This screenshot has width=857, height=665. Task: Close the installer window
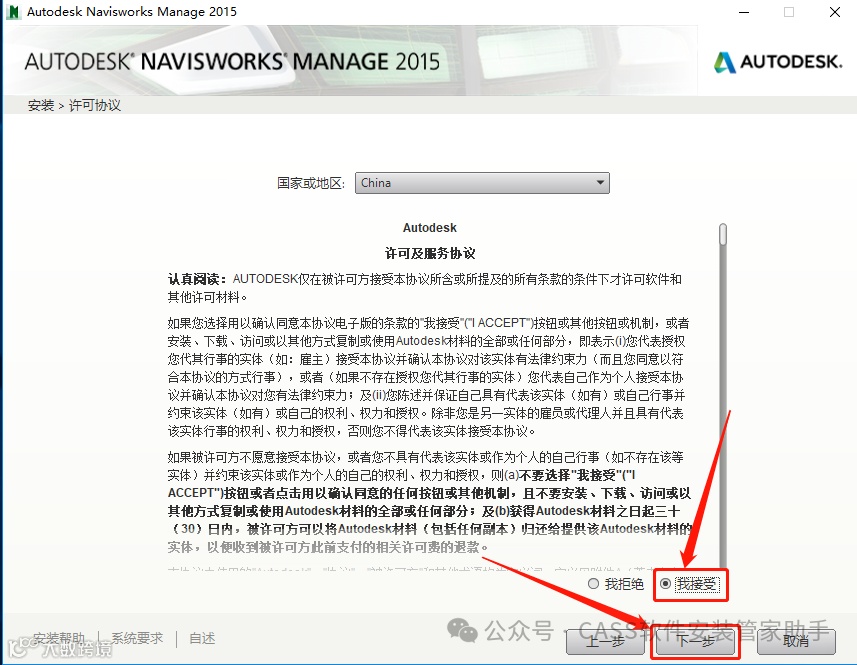[x=835, y=12]
